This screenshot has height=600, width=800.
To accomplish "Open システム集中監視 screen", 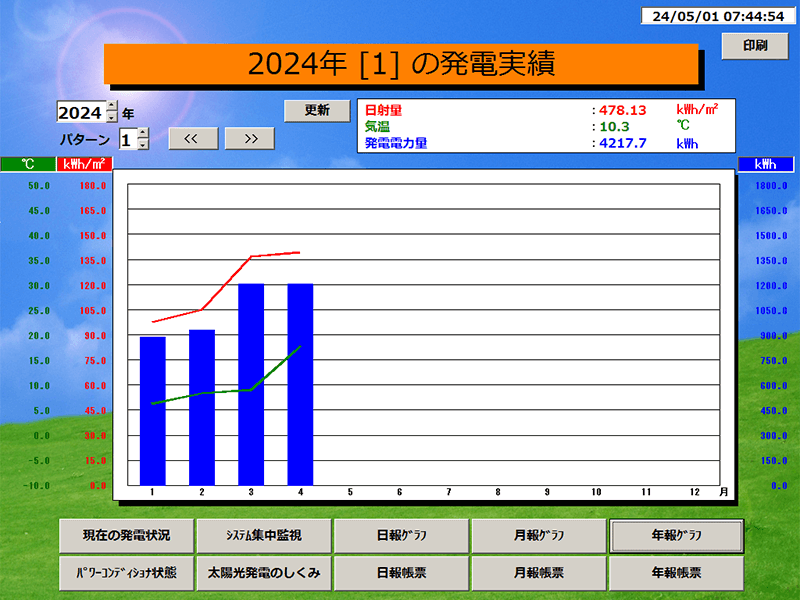I will coord(264,536).
